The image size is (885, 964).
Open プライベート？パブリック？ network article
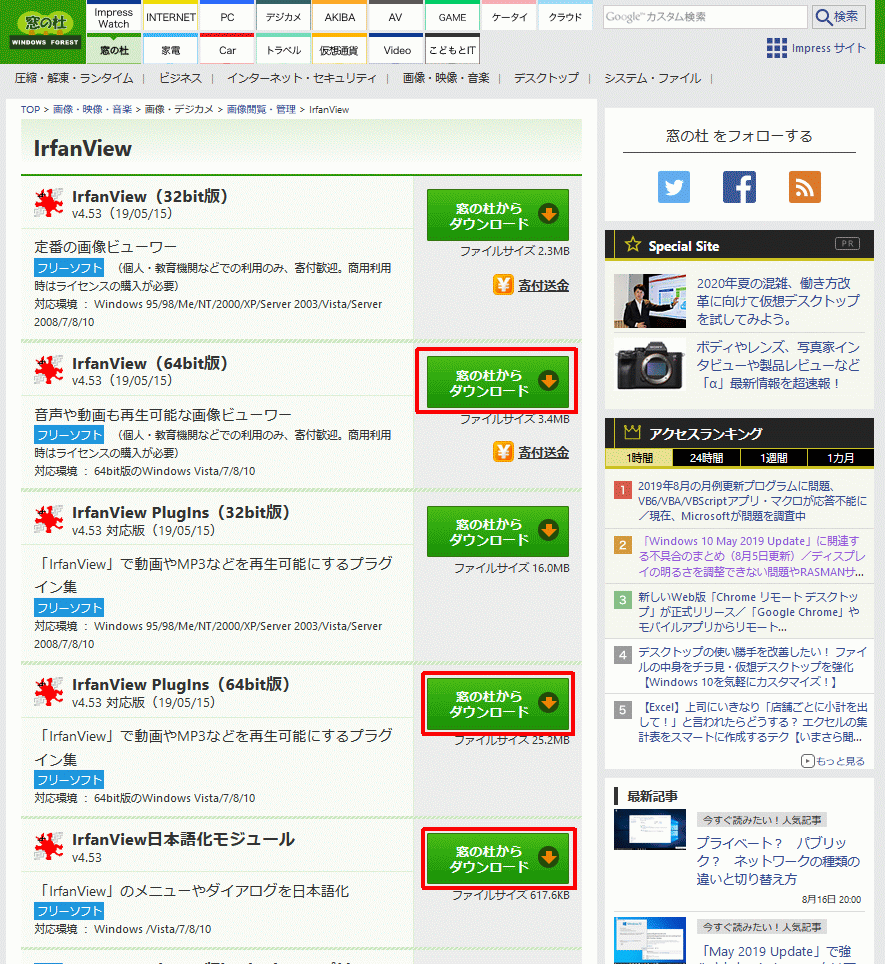click(777, 861)
